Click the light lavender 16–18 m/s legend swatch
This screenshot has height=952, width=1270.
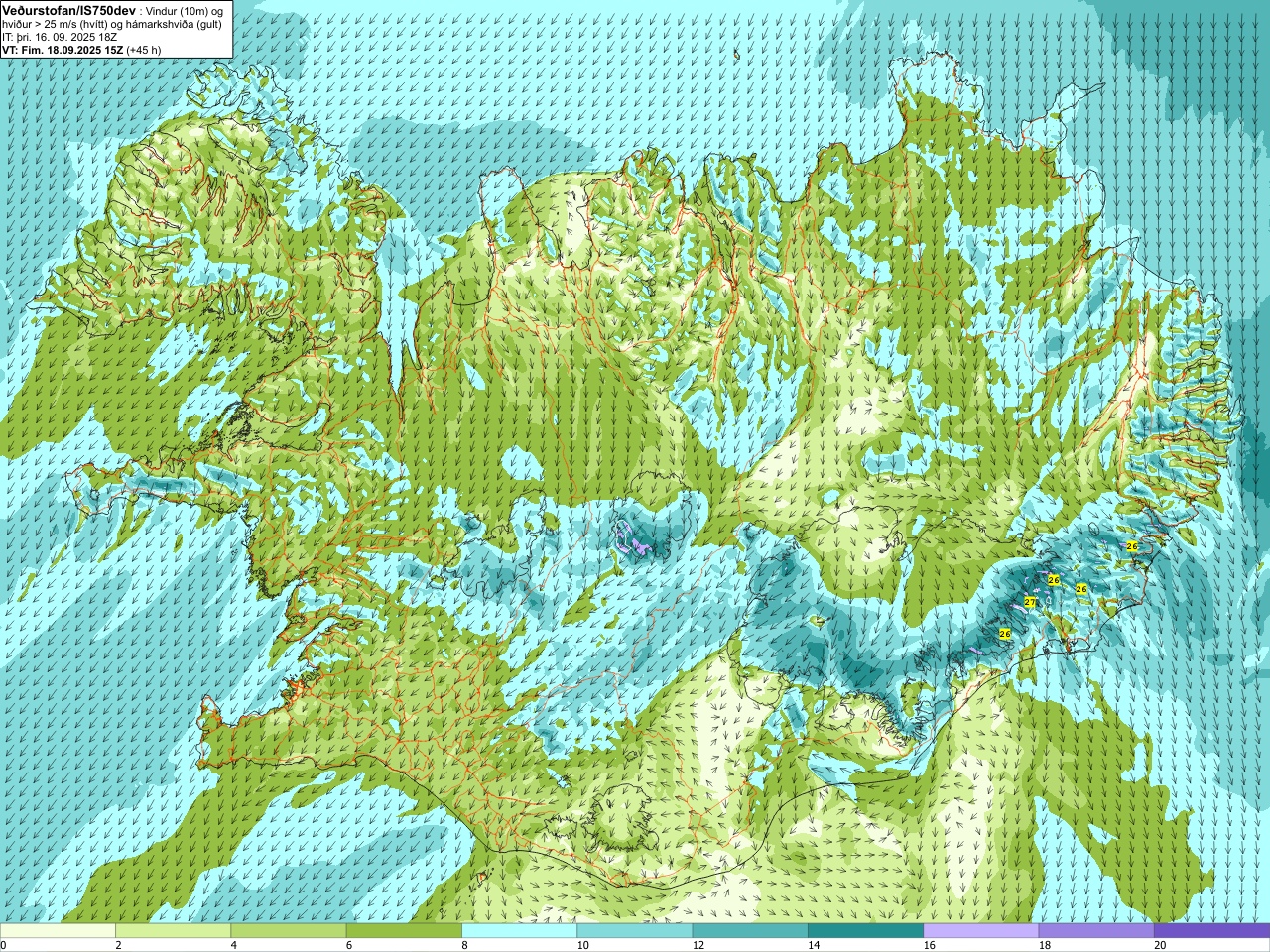point(980,931)
